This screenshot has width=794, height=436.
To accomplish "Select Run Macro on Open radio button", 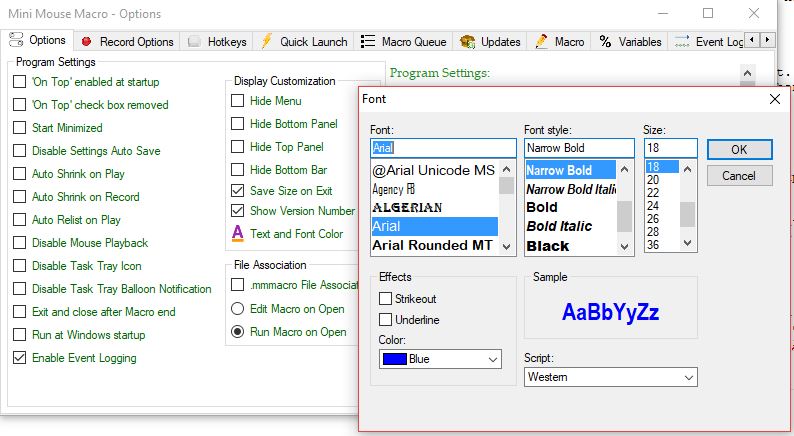I will (x=237, y=332).
